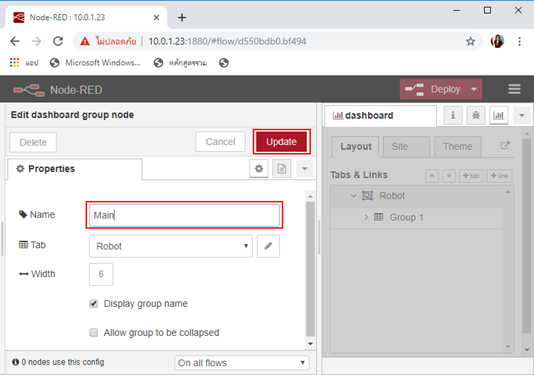Enable Allow group to be collapsed

tap(94, 332)
